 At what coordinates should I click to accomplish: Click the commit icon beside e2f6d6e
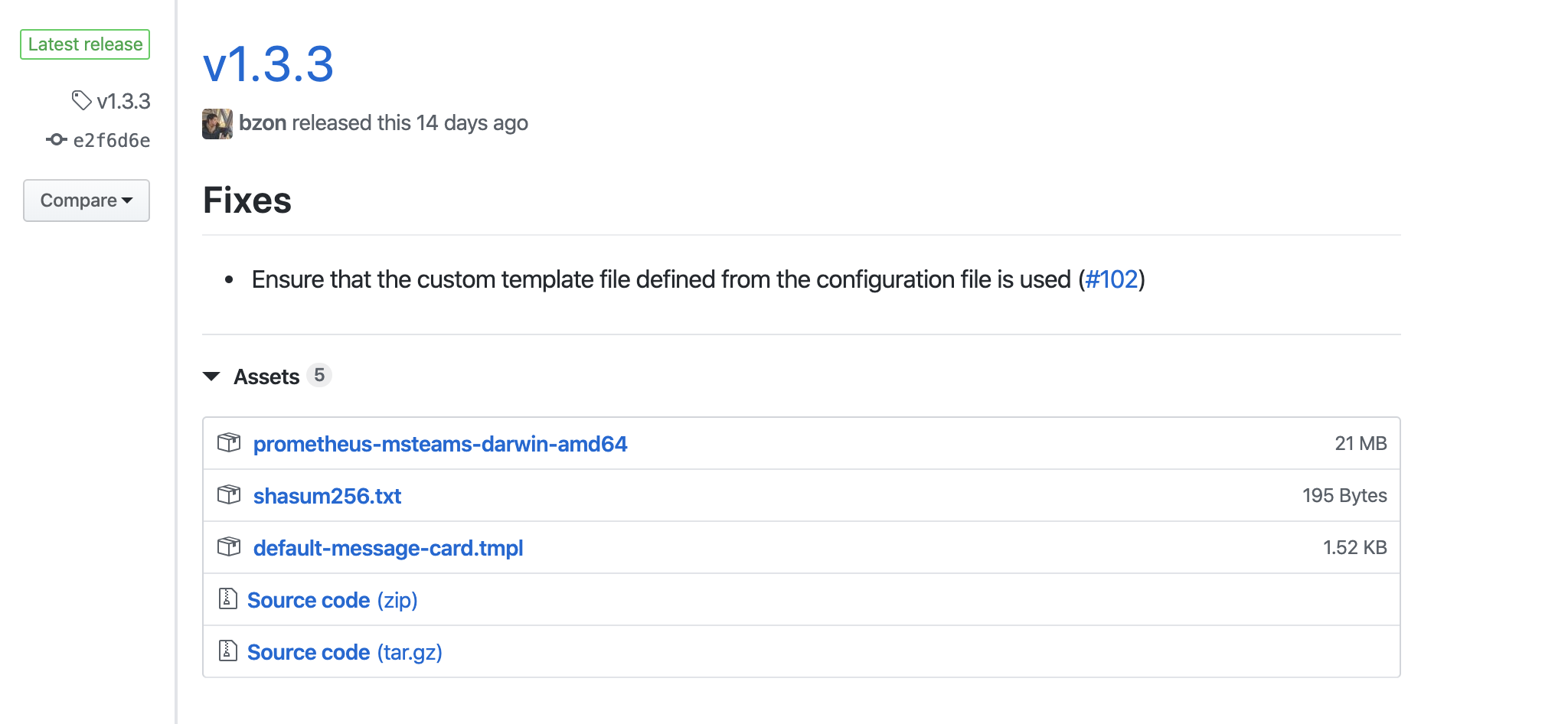point(57,140)
